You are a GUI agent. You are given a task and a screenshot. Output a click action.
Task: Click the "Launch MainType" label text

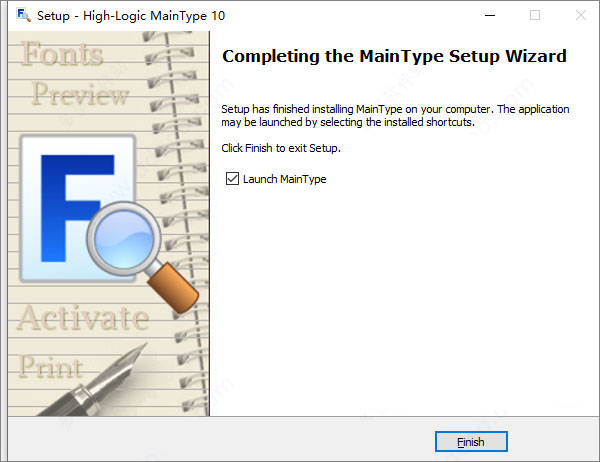(x=284, y=179)
